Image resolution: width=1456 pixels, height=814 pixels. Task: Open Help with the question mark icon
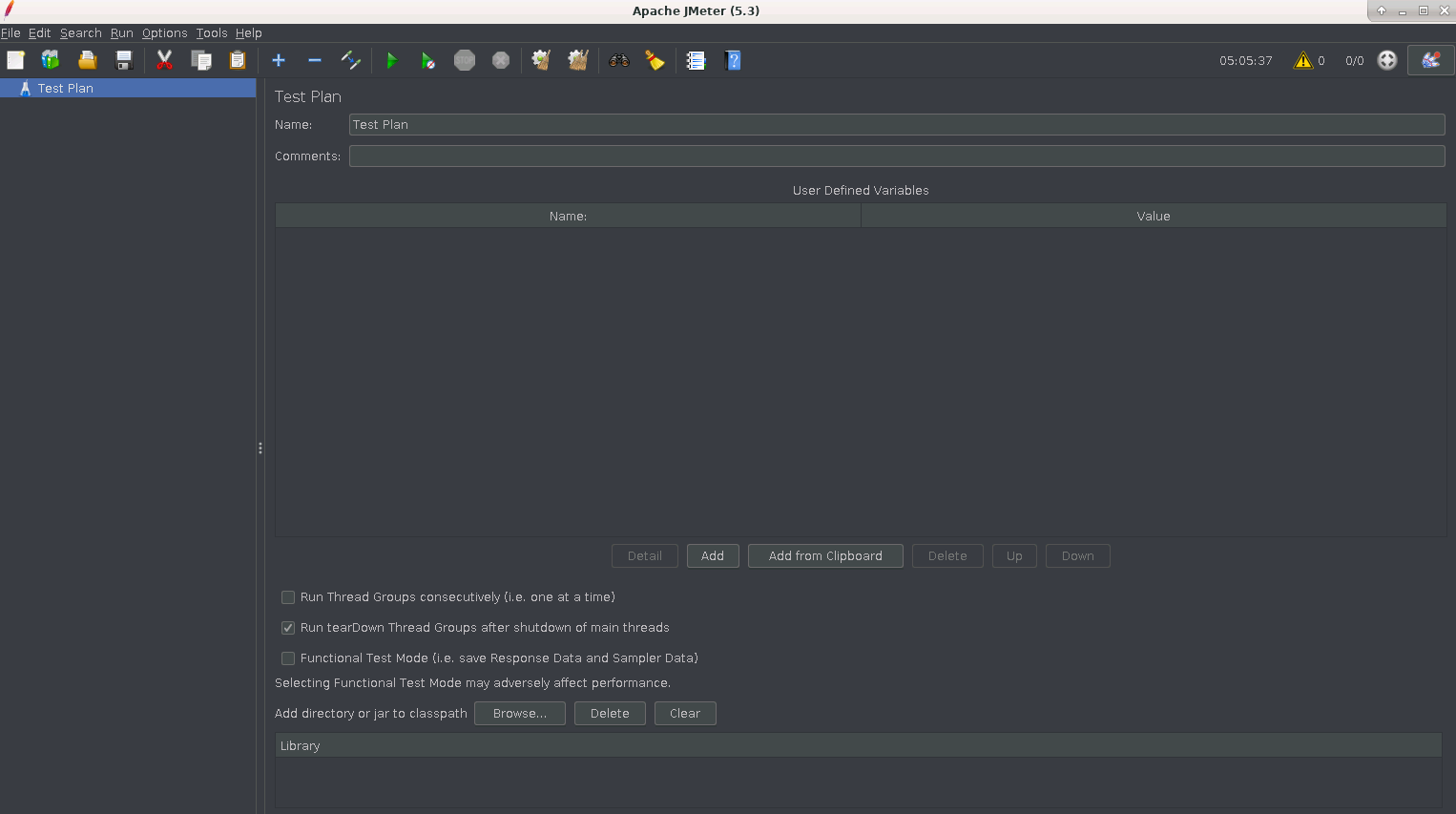pyautogui.click(x=733, y=60)
